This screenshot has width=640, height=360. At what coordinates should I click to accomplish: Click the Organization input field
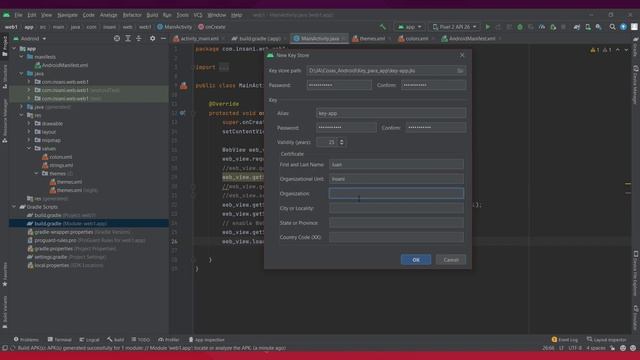pyautogui.click(x=396, y=193)
